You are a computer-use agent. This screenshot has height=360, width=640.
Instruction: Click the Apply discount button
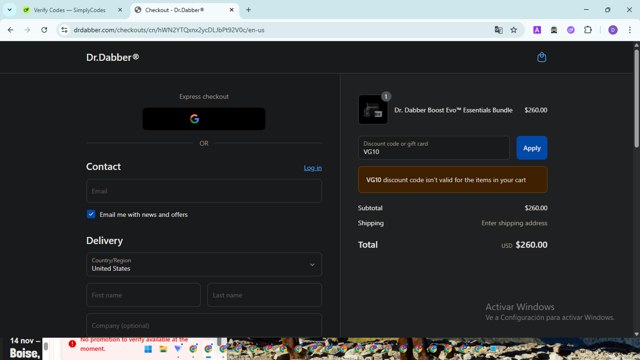coord(531,148)
